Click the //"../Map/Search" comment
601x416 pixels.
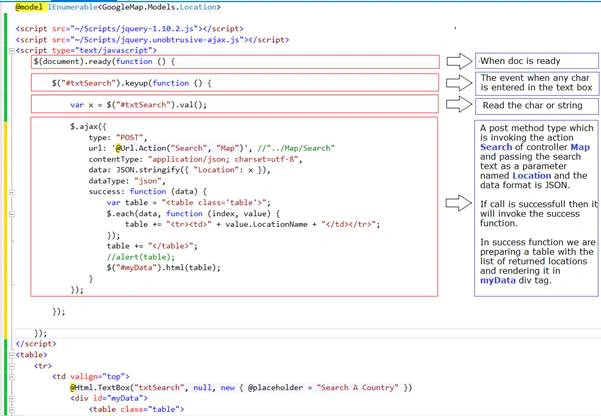(x=296, y=148)
